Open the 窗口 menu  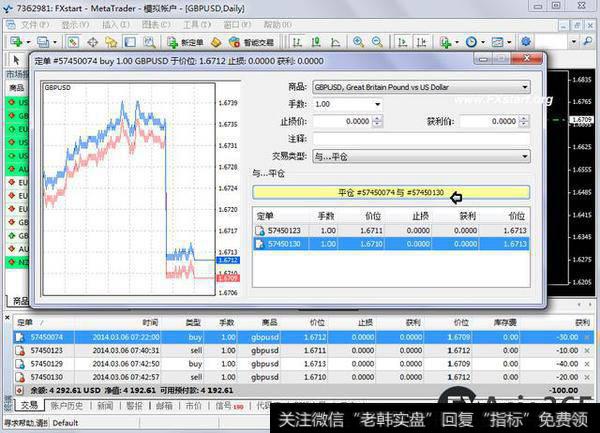[x=237, y=25]
